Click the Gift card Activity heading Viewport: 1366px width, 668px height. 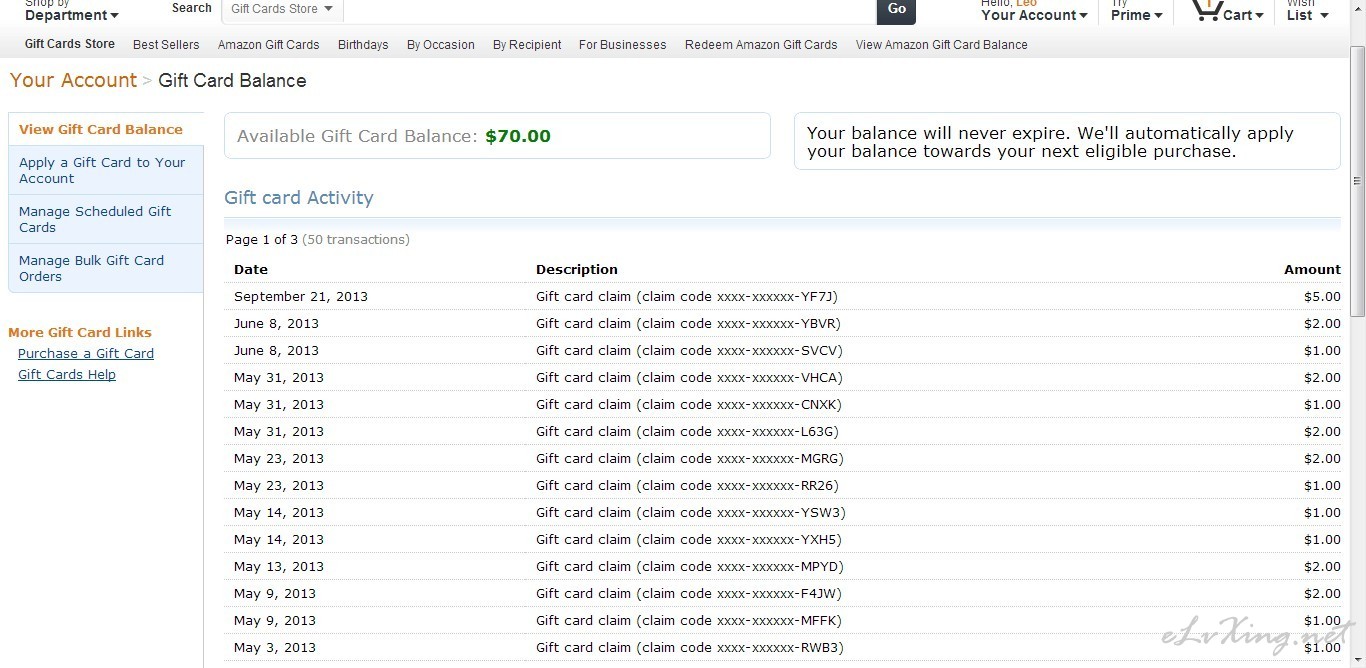coord(299,197)
